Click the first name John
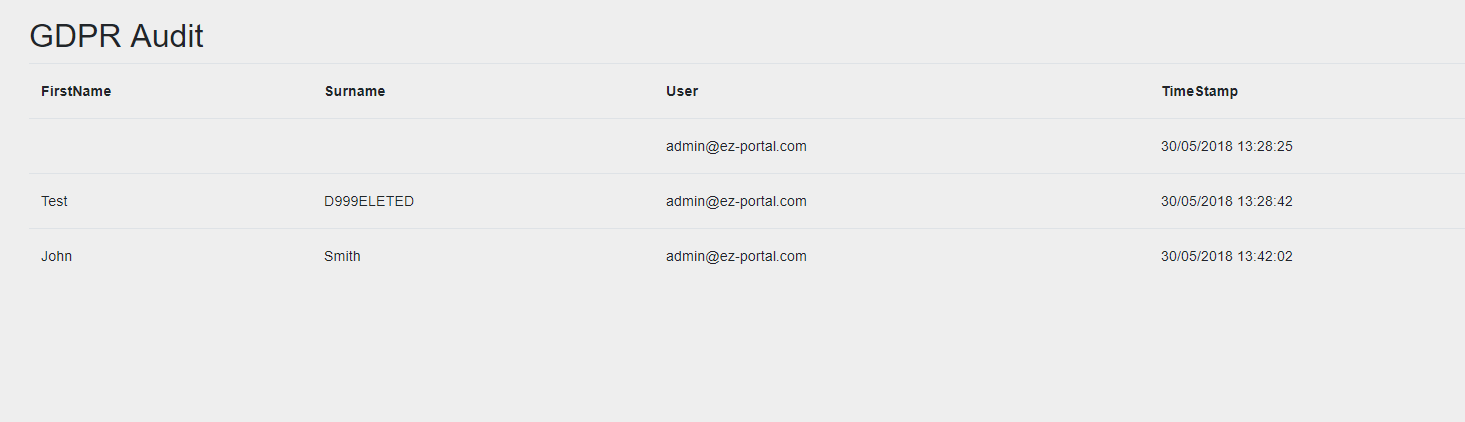1465x422 pixels. [x=56, y=256]
